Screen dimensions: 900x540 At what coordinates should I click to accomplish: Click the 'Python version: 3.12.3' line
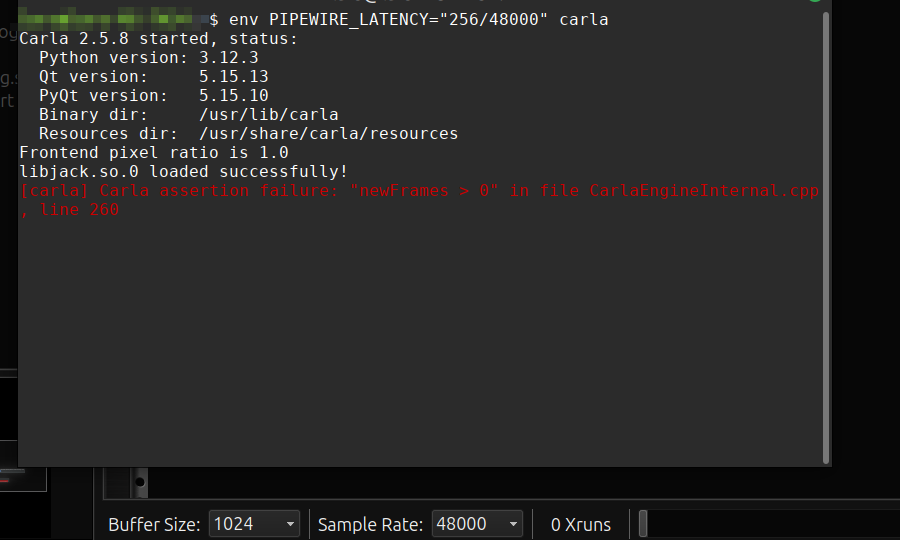pos(149,57)
